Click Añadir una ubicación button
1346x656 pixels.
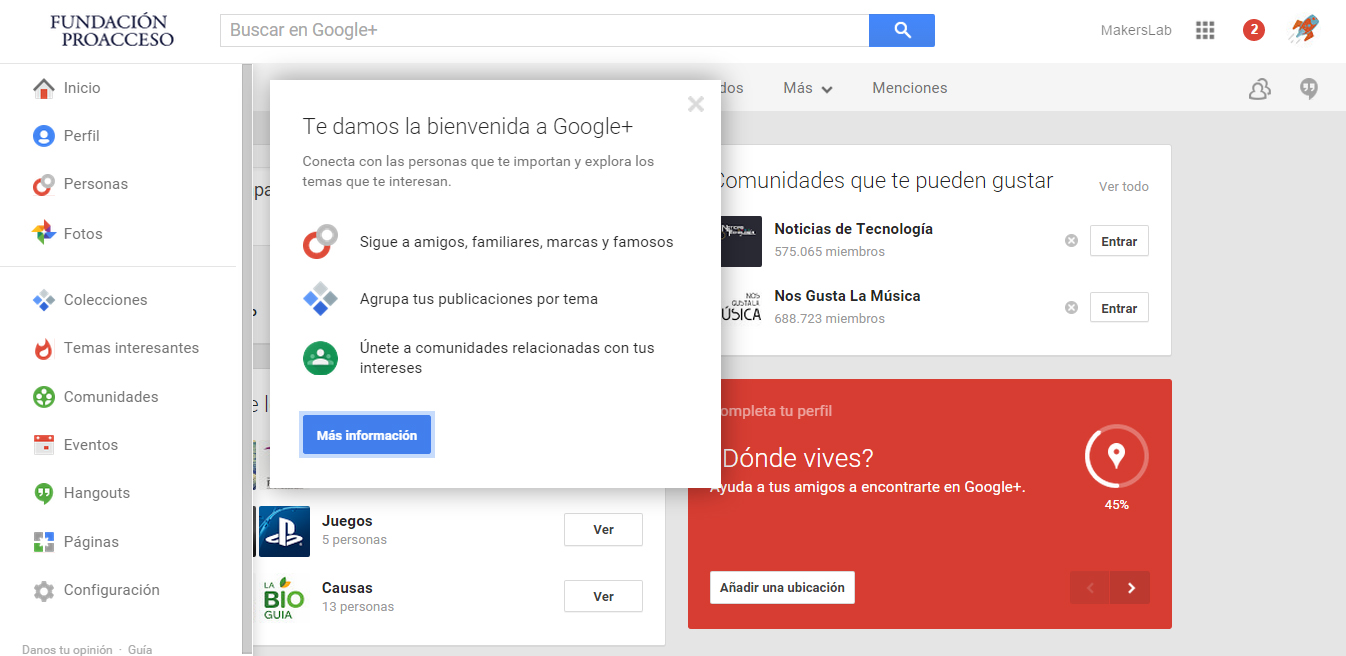[x=782, y=587]
